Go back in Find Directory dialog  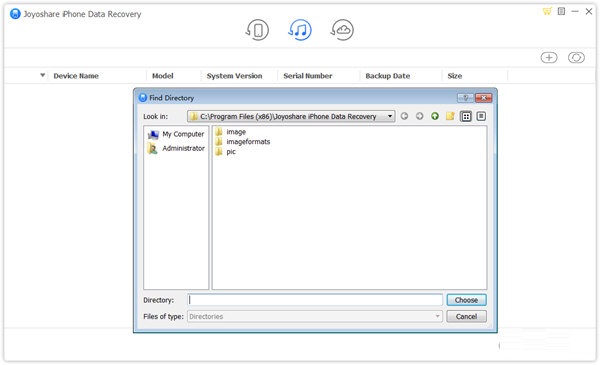point(404,116)
